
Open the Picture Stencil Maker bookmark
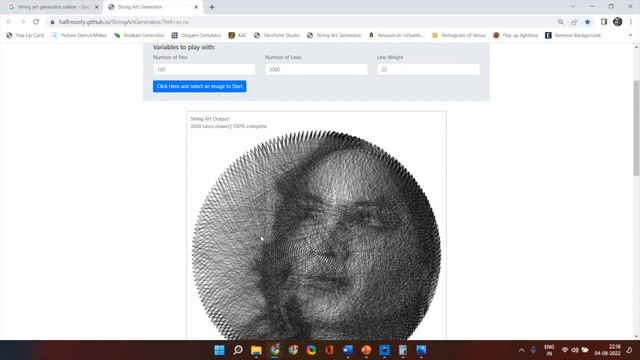point(79,36)
